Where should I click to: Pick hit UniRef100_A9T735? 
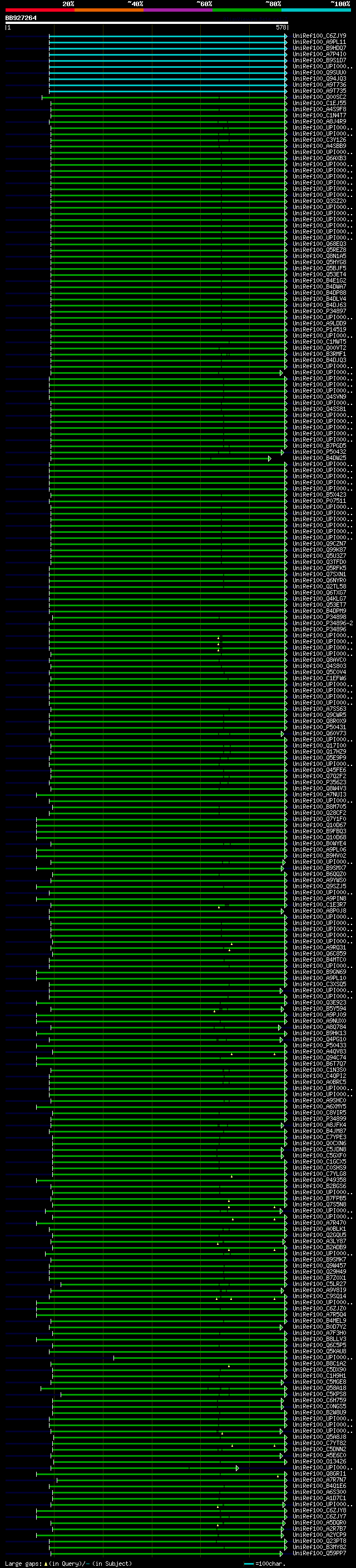pyautogui.click(x=319, y=91)
